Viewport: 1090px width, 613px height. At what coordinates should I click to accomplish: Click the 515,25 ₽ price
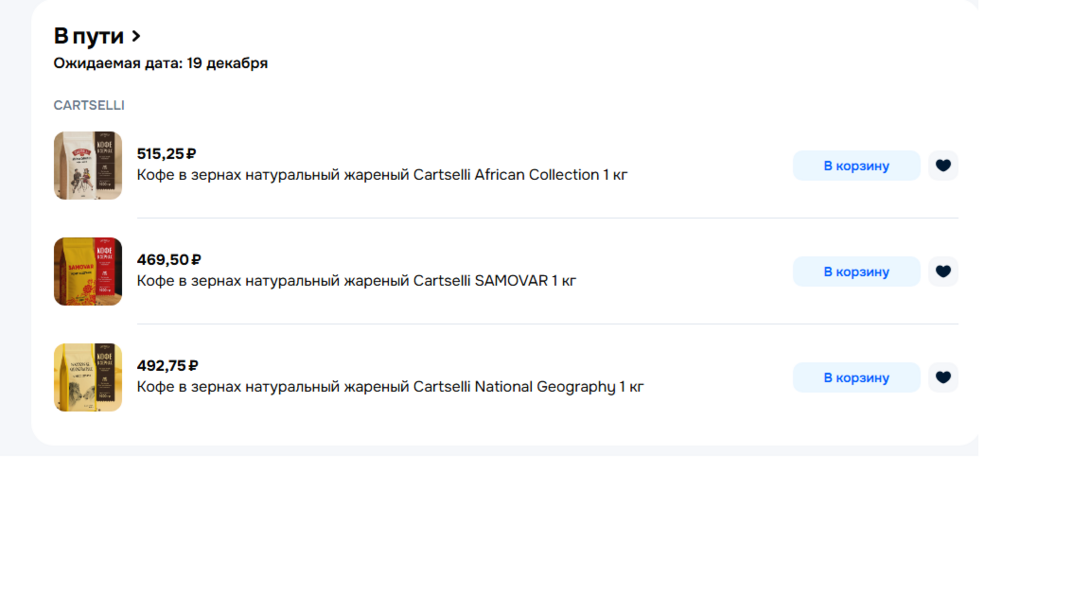coord(166,154)
